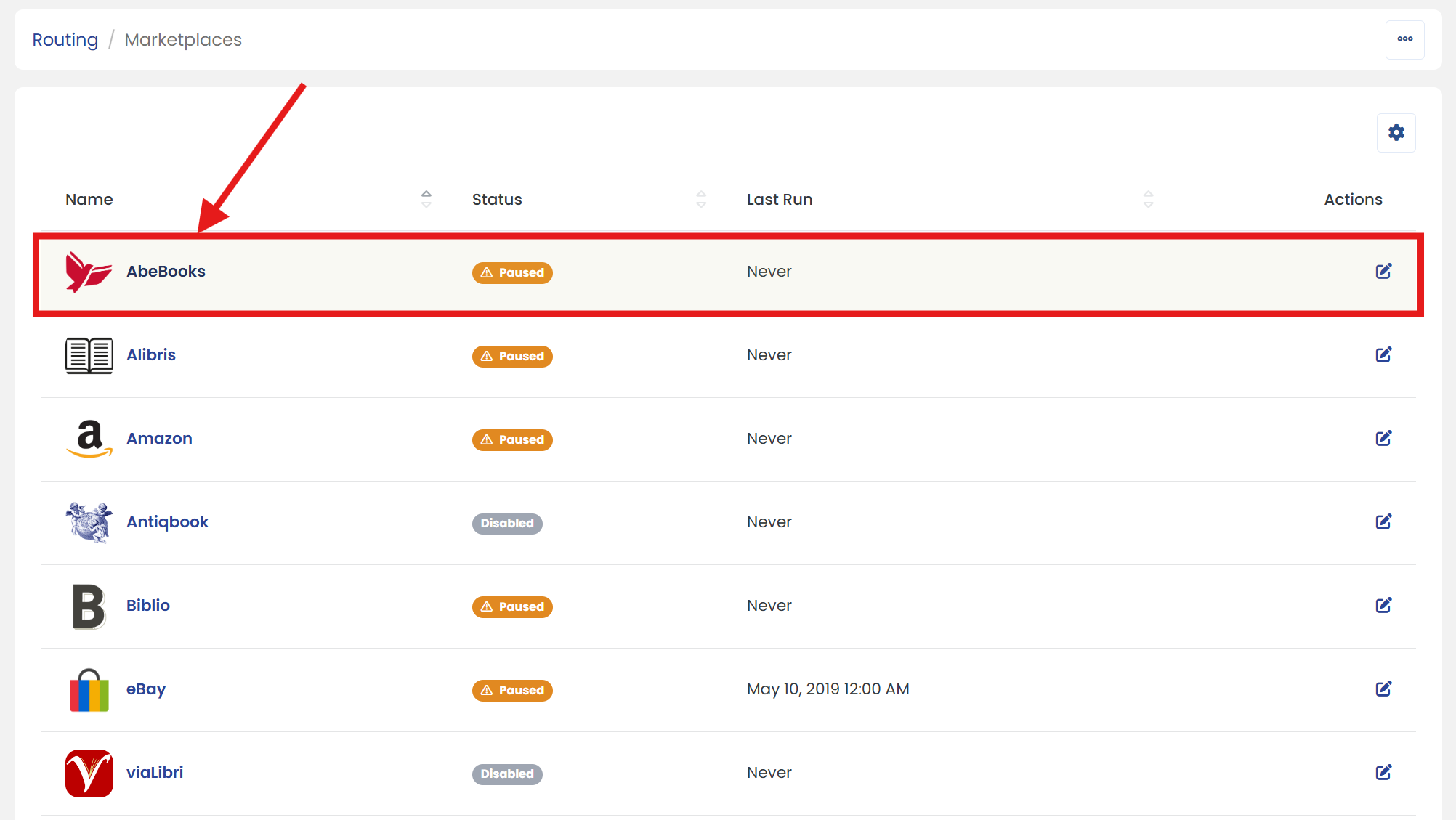Click the Paused badge for Biblio

pyautogui.click(x=512, y=607)
